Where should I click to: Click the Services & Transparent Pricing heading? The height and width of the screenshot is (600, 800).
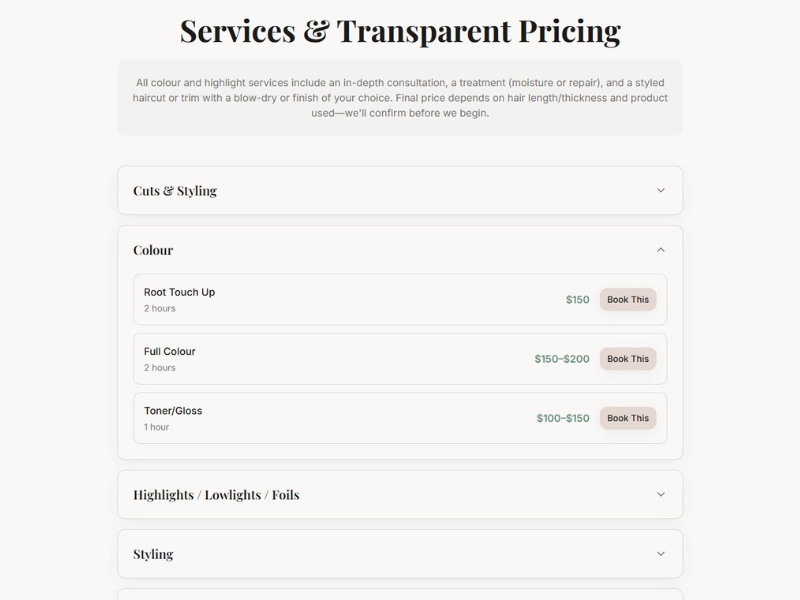[x=400, y=31]
